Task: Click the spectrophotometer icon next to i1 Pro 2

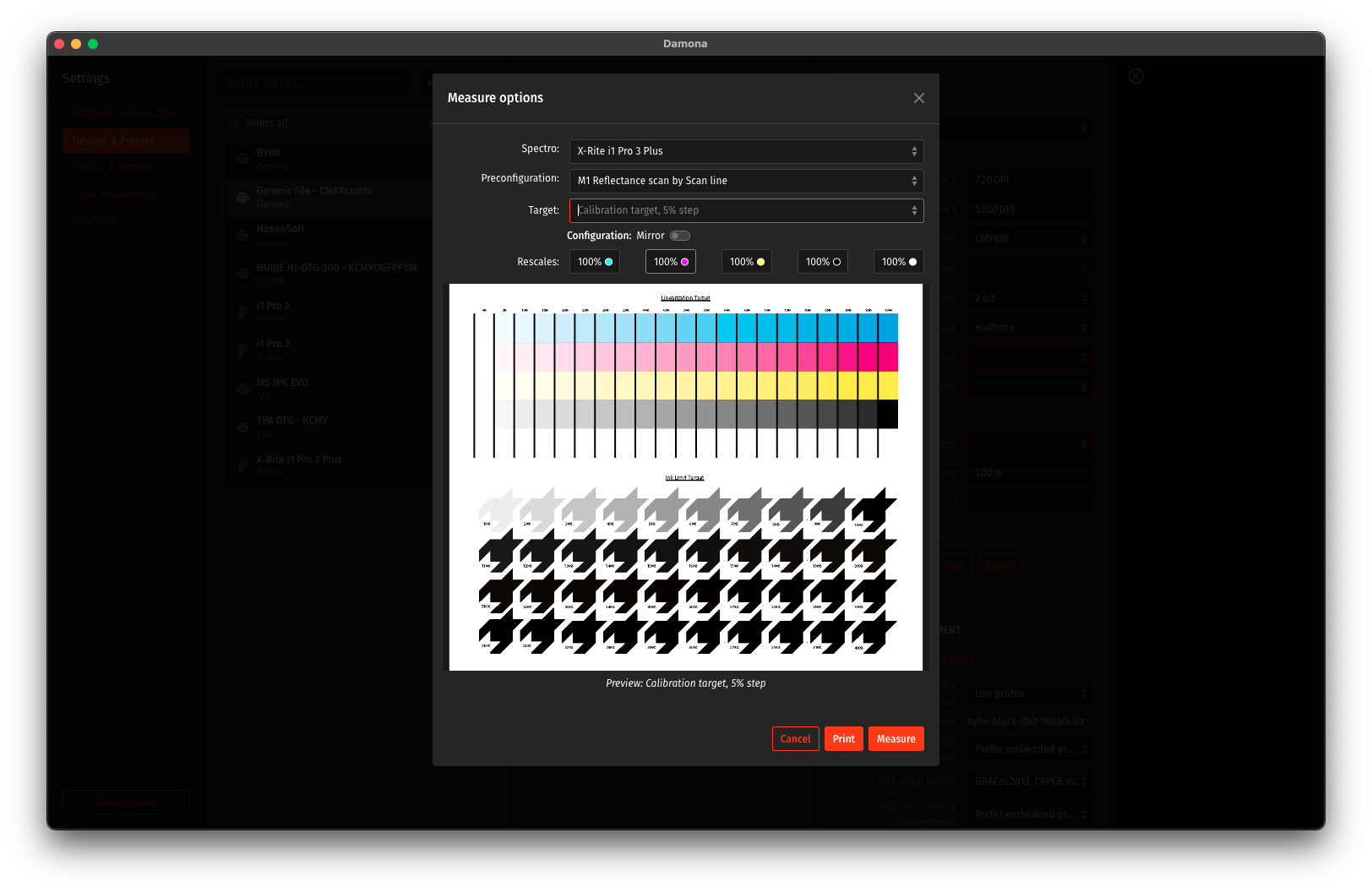Action: pyautogui.click(x=242, y=313)
